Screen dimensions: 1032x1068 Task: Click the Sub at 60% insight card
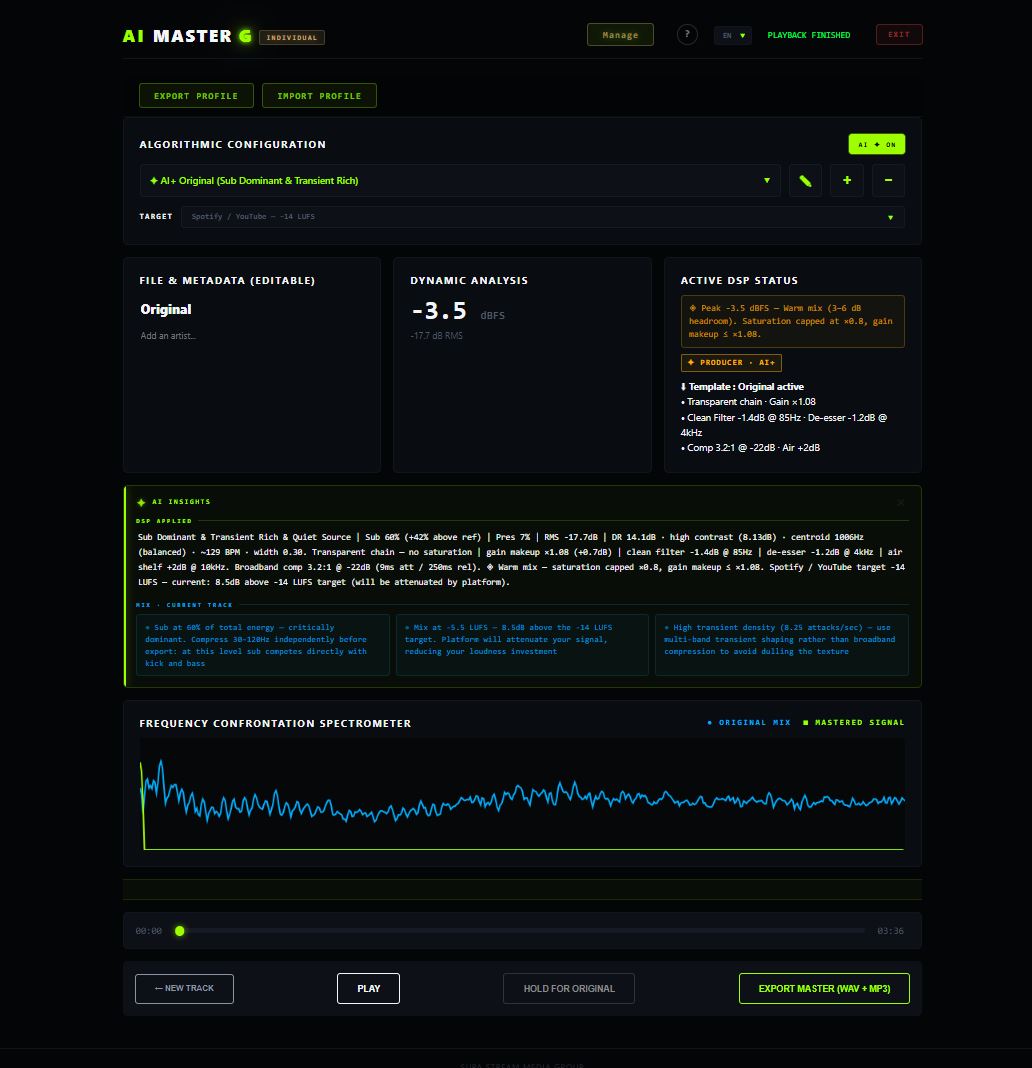(263, 645)
